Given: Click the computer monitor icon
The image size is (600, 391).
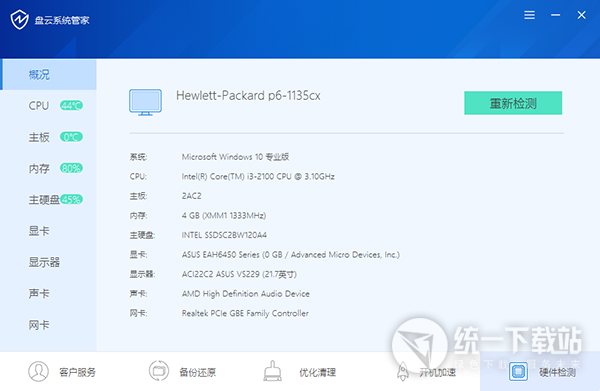Looking at the screenshot, I should point(145,102).
